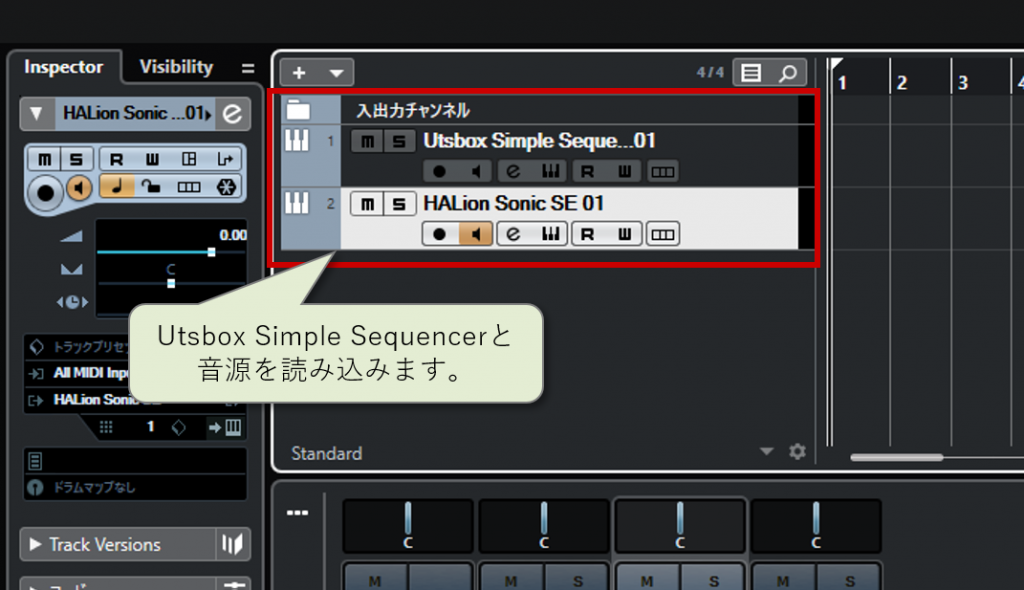Mute Utsbox Simple Sequencer track
Viewport: 1024px width, 590px height.
tap(367, 141)
